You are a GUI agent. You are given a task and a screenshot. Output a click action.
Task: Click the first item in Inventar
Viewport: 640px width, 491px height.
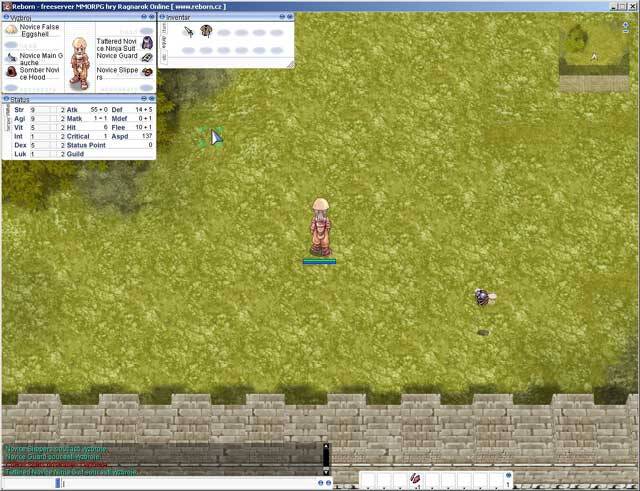click(188, 32)
